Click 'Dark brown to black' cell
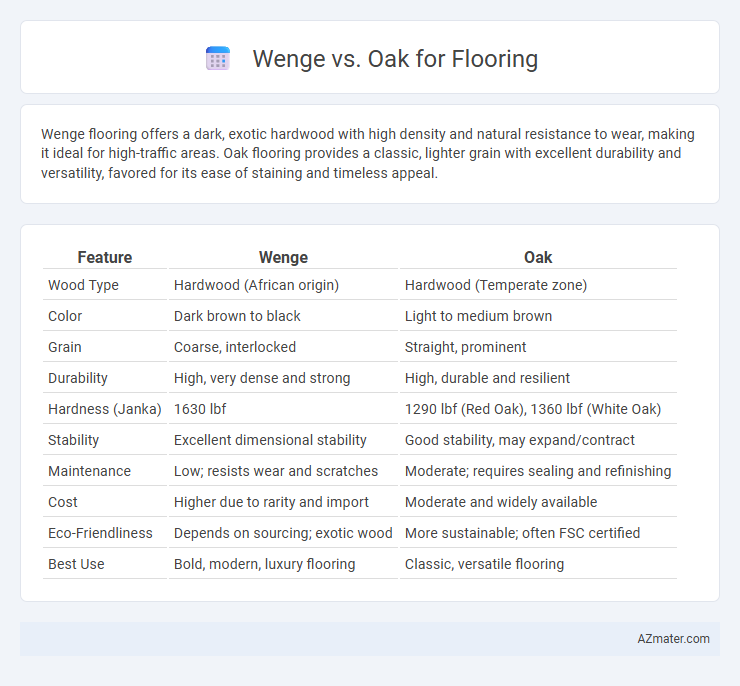The image size is (740, 686). click(x=237, y=316)
